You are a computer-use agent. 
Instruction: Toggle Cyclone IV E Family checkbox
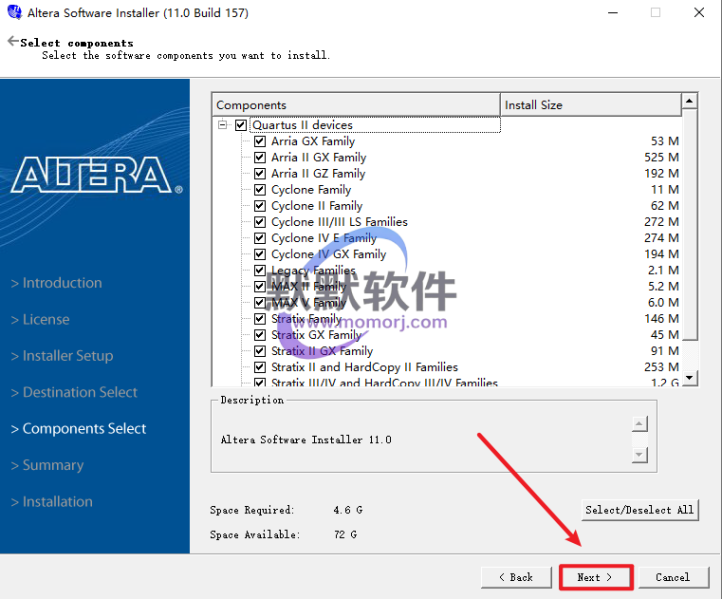click(260, 238)
